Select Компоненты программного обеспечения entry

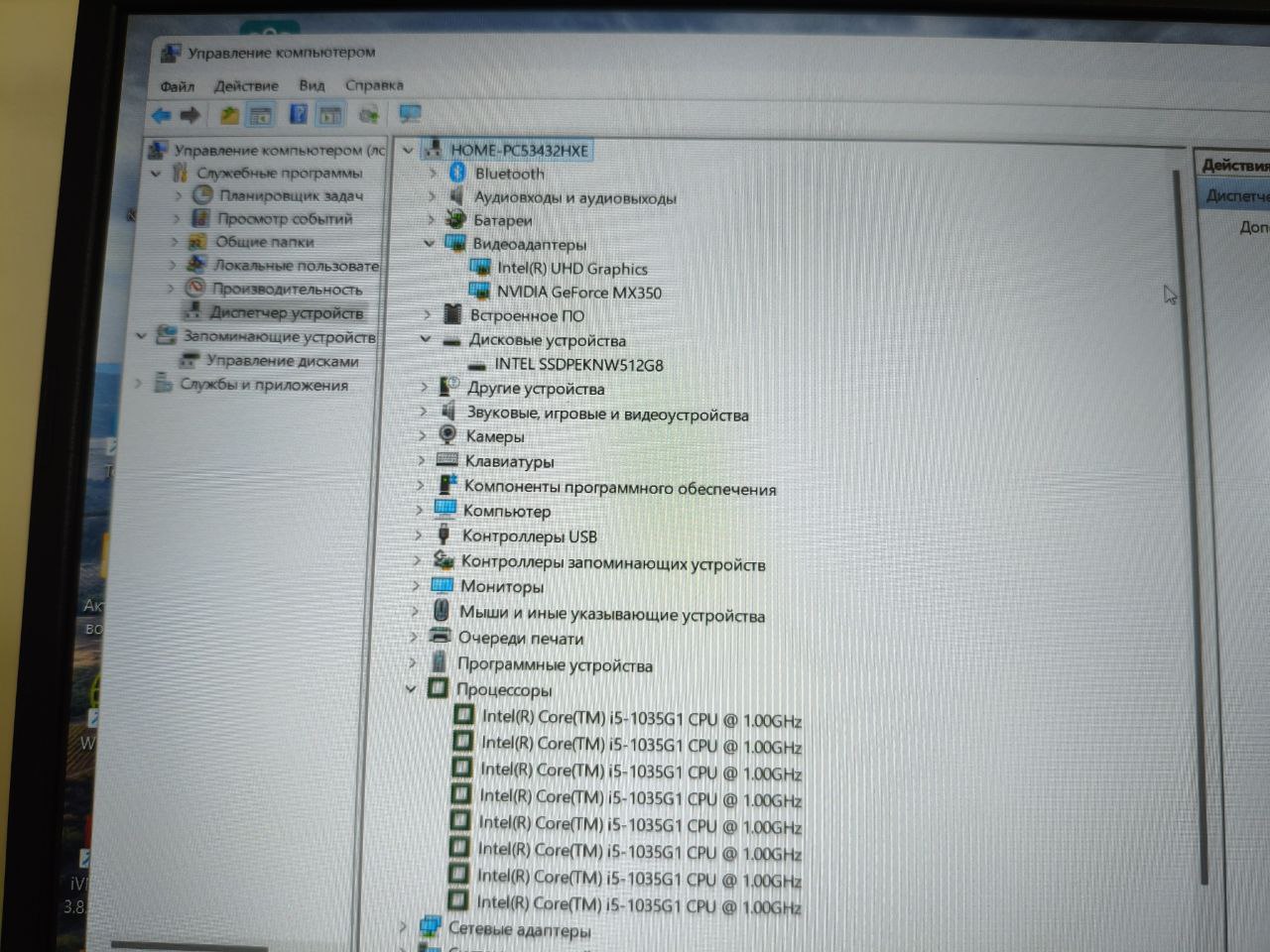[x=620, y=487]
